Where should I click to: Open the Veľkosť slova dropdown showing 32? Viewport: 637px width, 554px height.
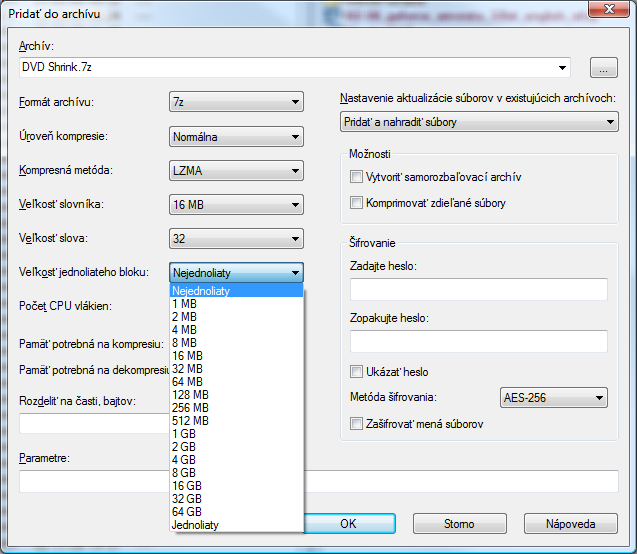tap(236, 239)
